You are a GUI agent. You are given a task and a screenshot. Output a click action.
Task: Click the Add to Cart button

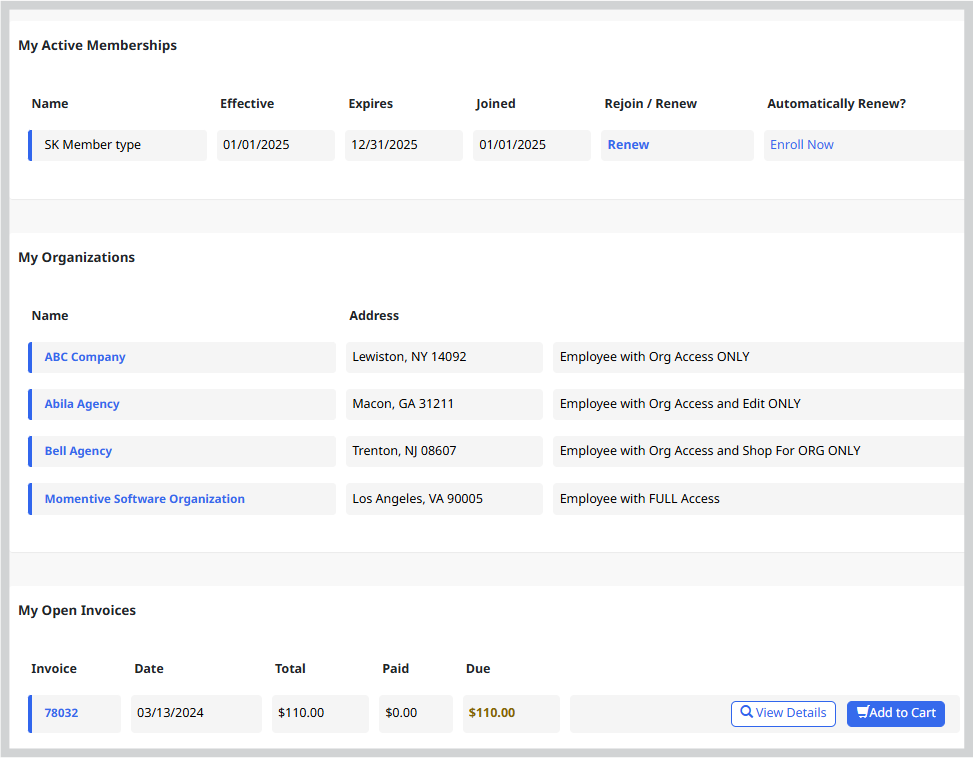(896, 714)
